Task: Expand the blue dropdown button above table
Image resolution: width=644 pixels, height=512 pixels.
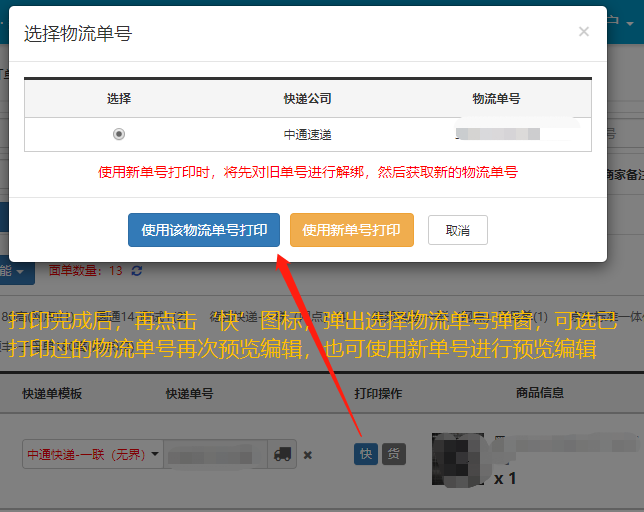Action: [x=18, y=271]
